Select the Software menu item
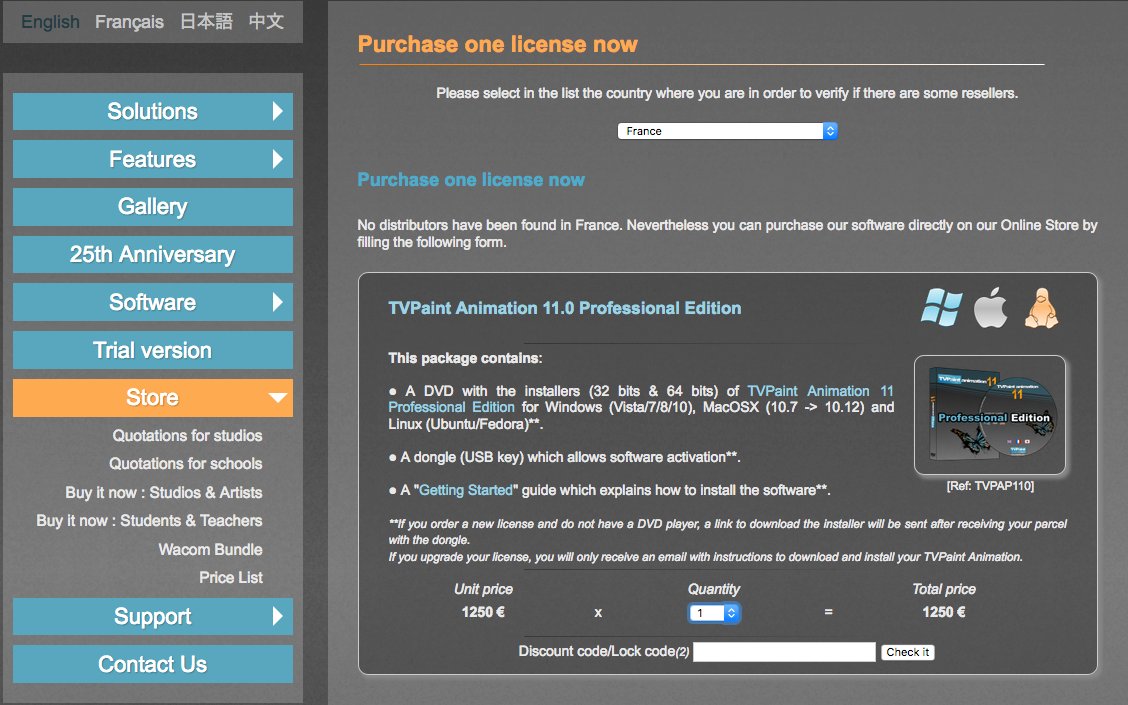The width and height of the screenshot is (1128, 705). (x=153, y=302)
